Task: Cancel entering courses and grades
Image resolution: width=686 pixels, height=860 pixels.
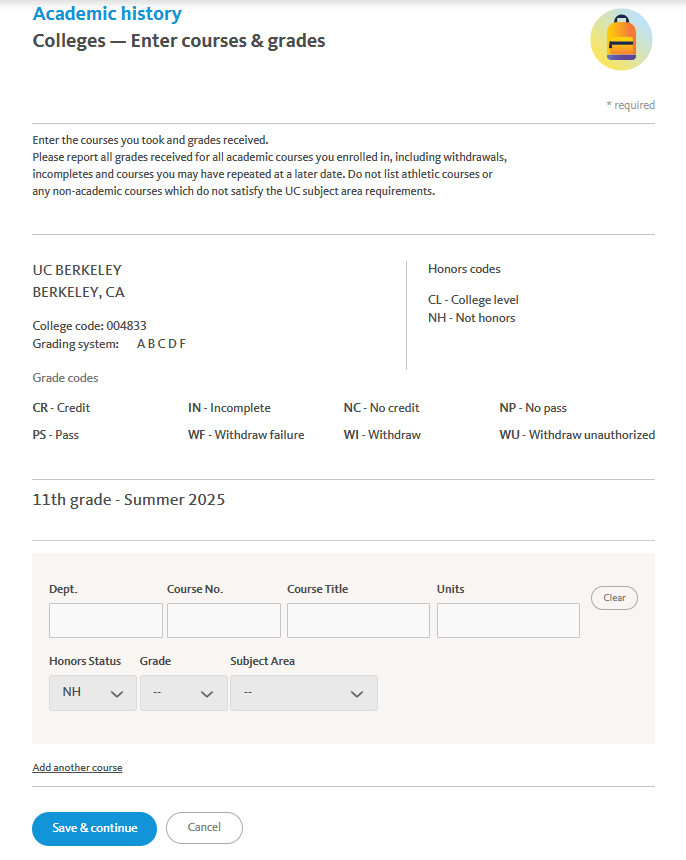Action: click(204, 828)
